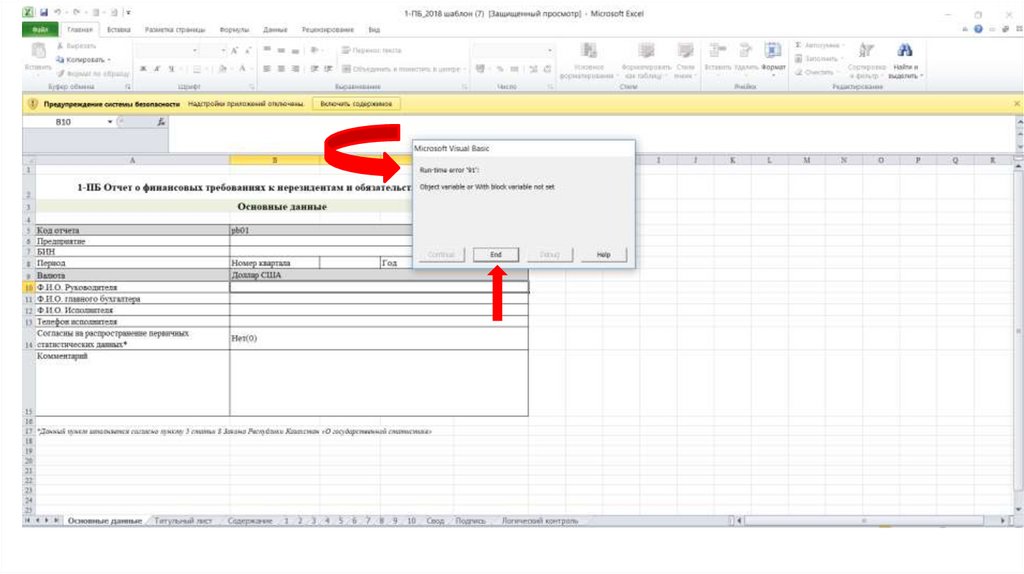Open the Find and Select dropdown arrow
Screen dimensions: 1024x574
point(921,76)
